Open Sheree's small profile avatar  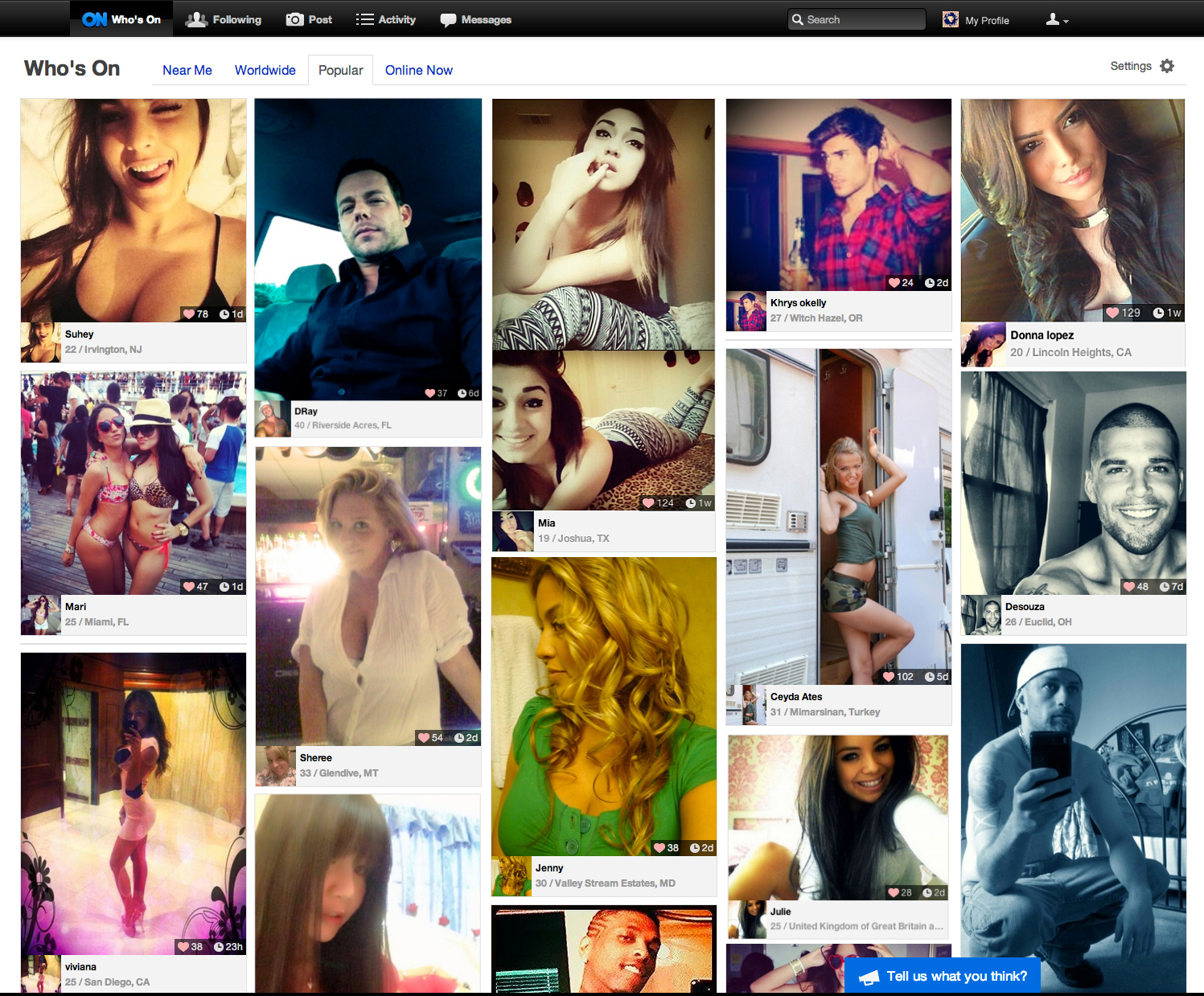[276, 766]
